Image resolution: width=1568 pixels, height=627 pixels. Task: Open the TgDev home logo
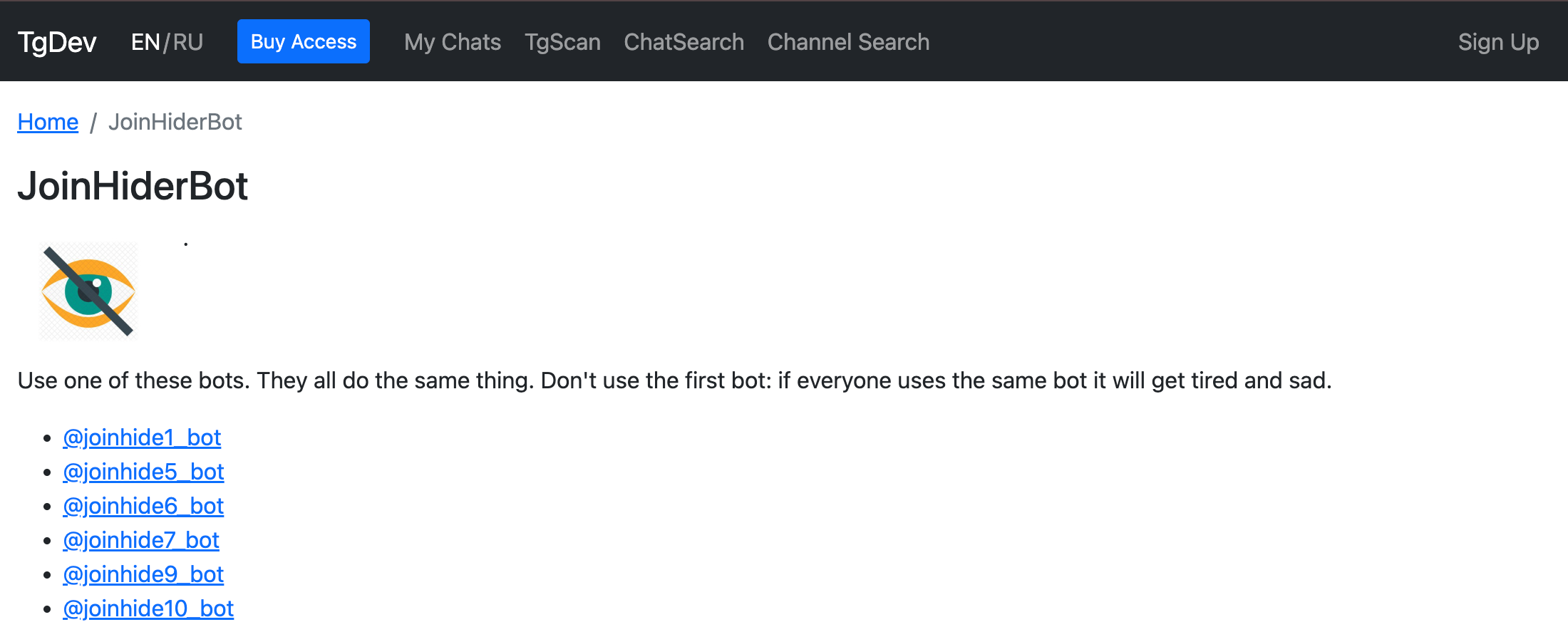[57, 42]
